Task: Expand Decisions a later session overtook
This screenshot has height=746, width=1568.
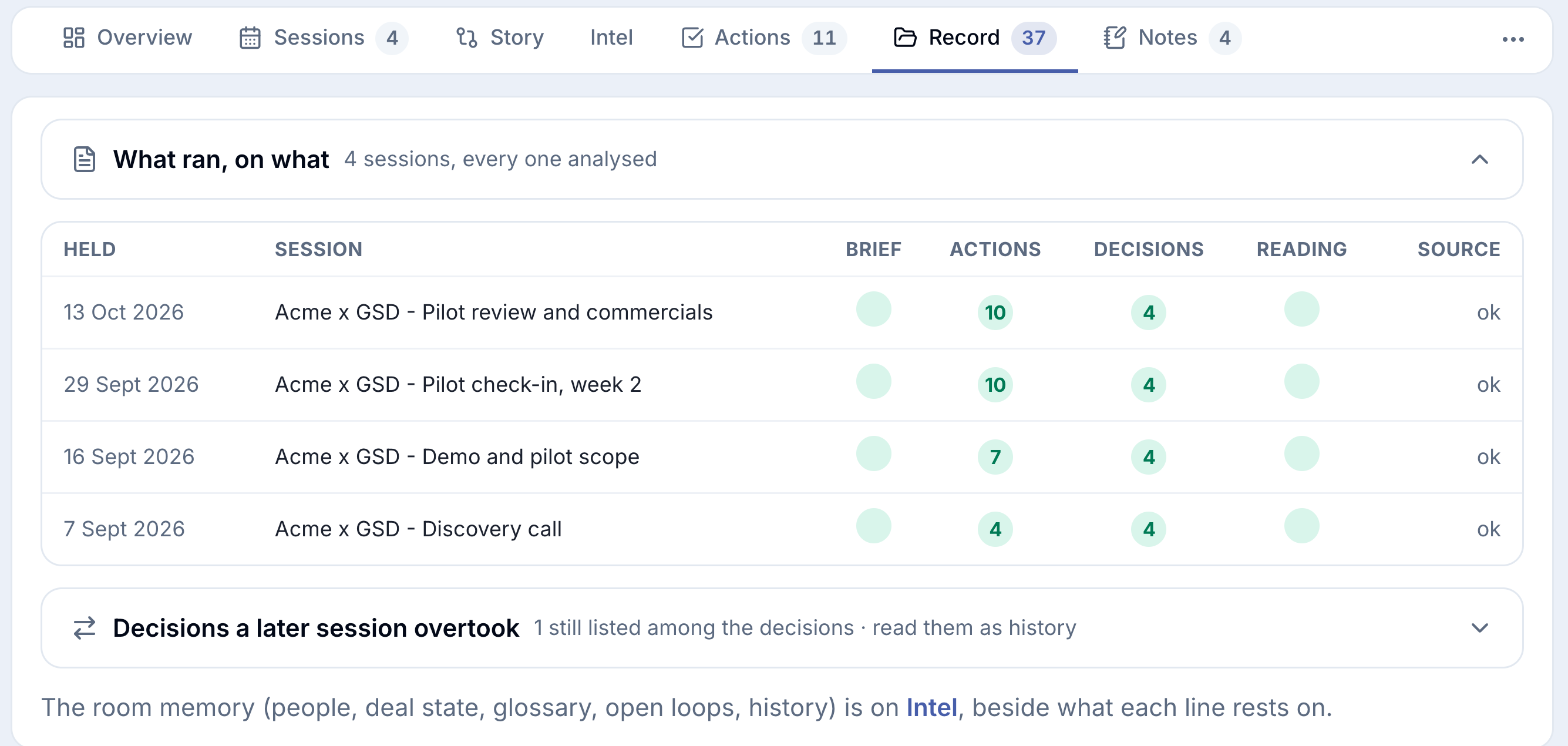Action: tap(1479, 628)
